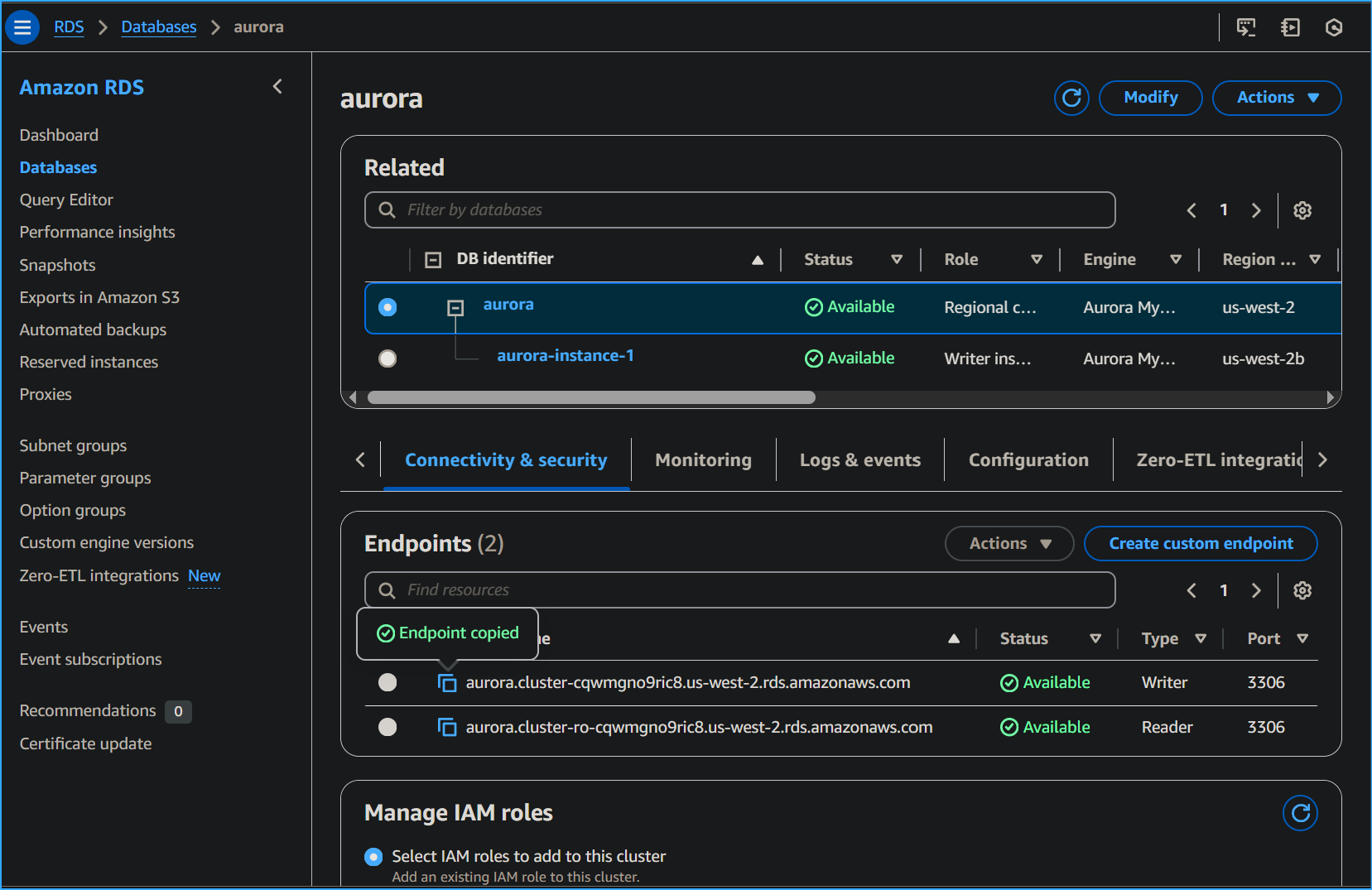Click Create custom endpoint
Screen dimensions: 1372x890
1200,543
